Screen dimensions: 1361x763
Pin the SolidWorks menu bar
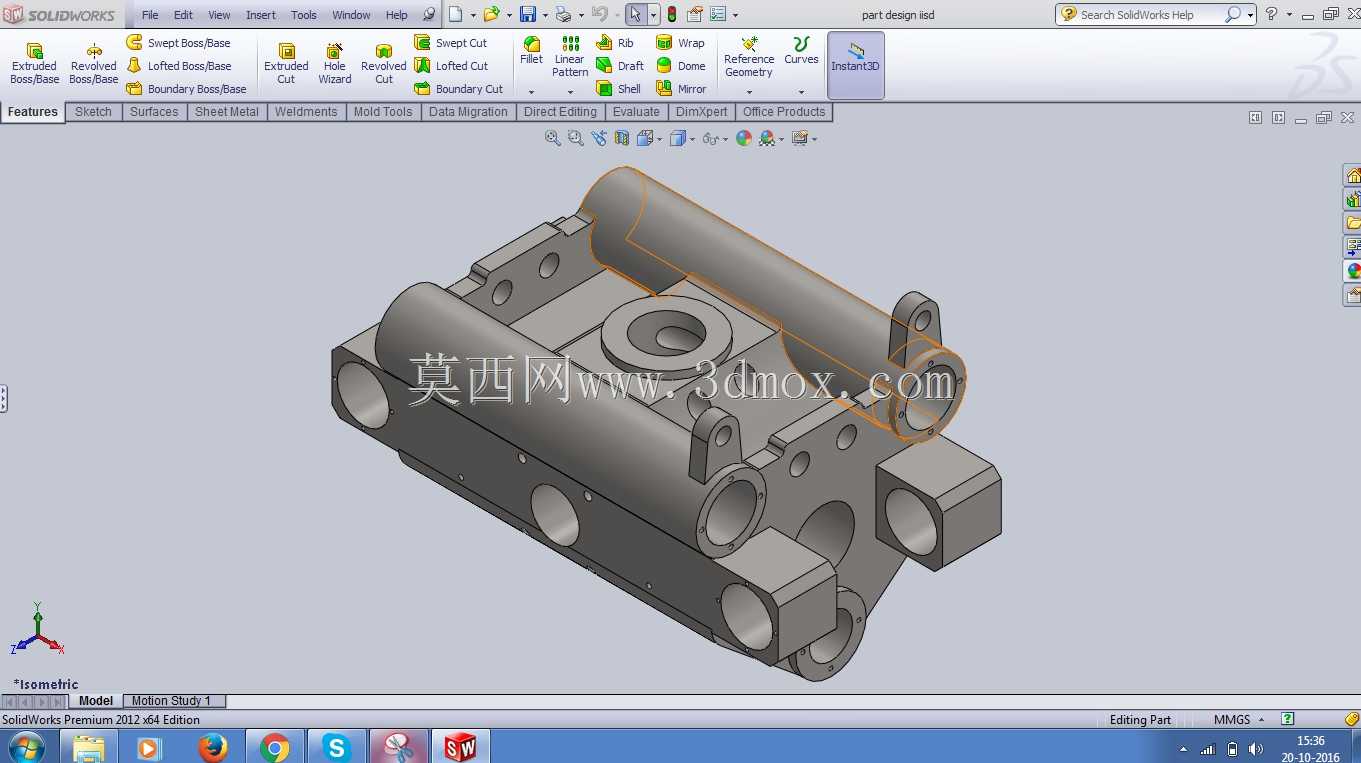[x=430, y=15]
